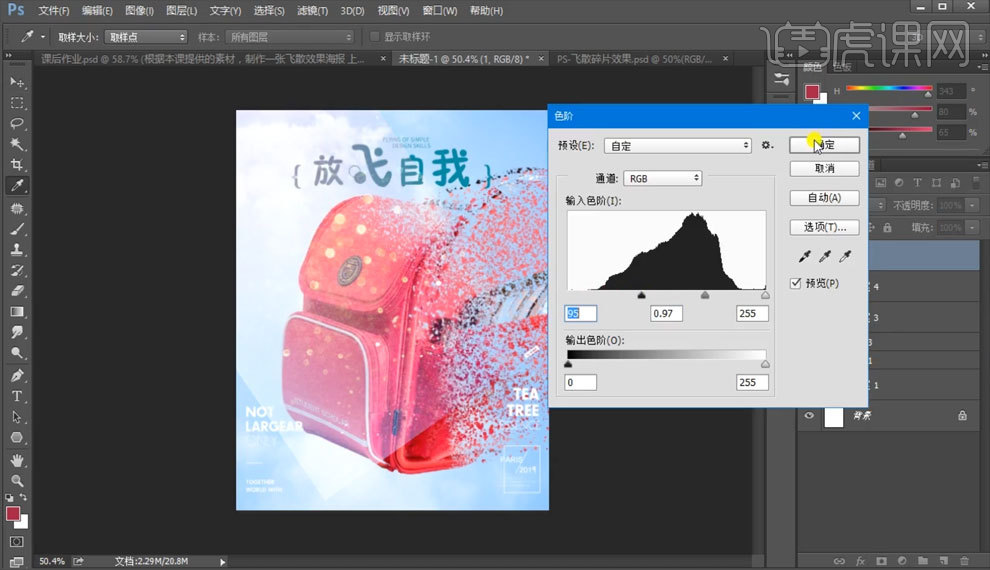Click the 选项(T)... button
The image size is (990, 570).
[x=824, y=227]
